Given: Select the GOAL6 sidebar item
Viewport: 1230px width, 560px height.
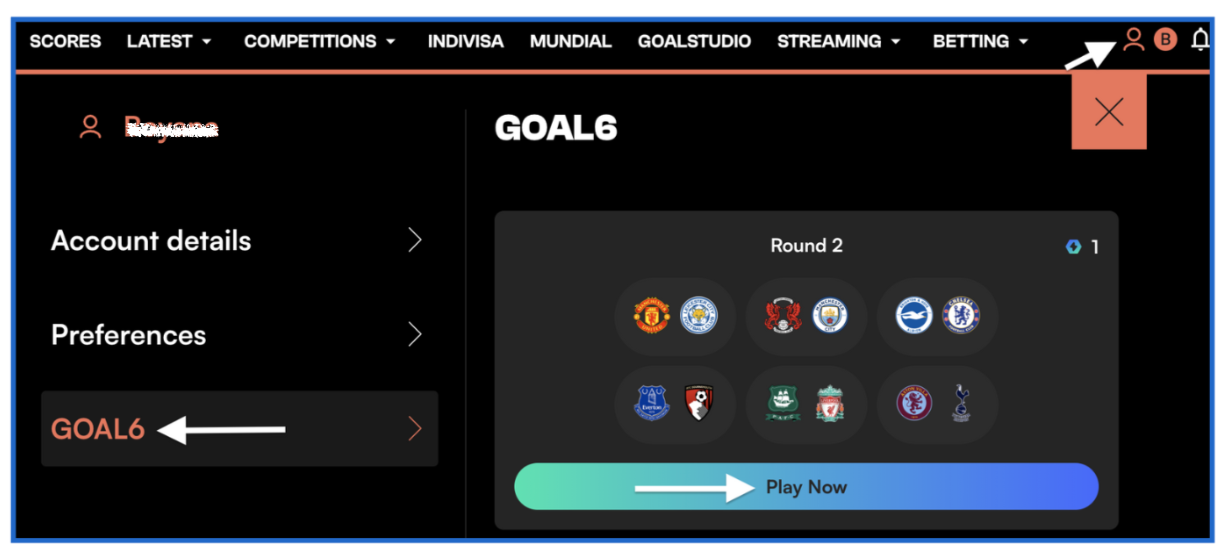Looking at the screenshot, I should pyautogui.click(x=239, y=429).
